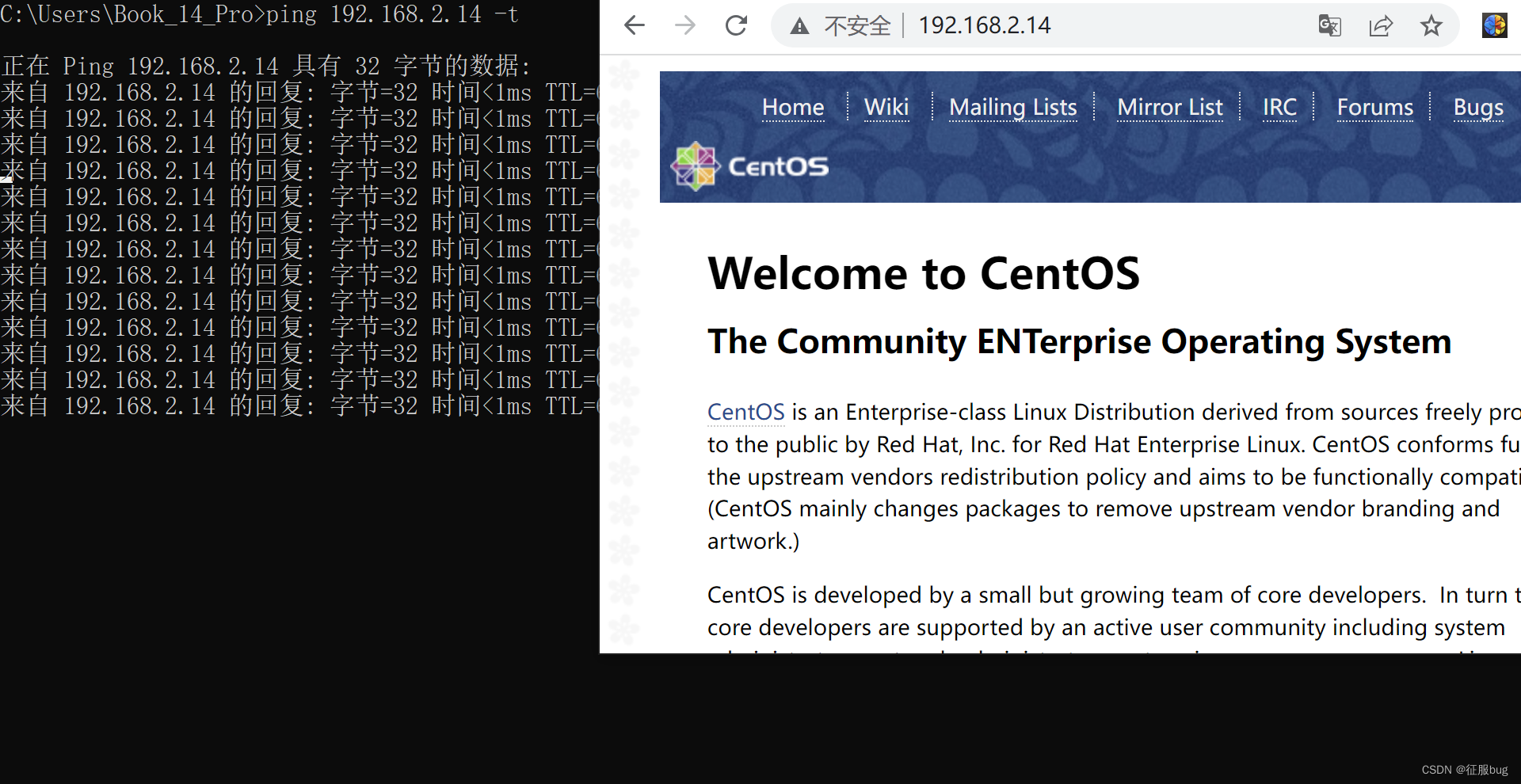Click the 'Welcome to CentOS' heading
Viewport: 1521px width, 784px height.
924,274
